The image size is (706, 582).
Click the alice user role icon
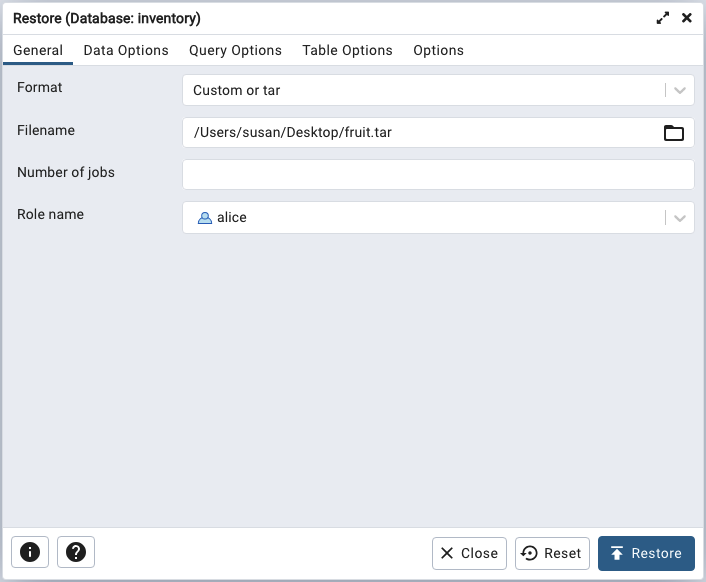coord(204,218)
